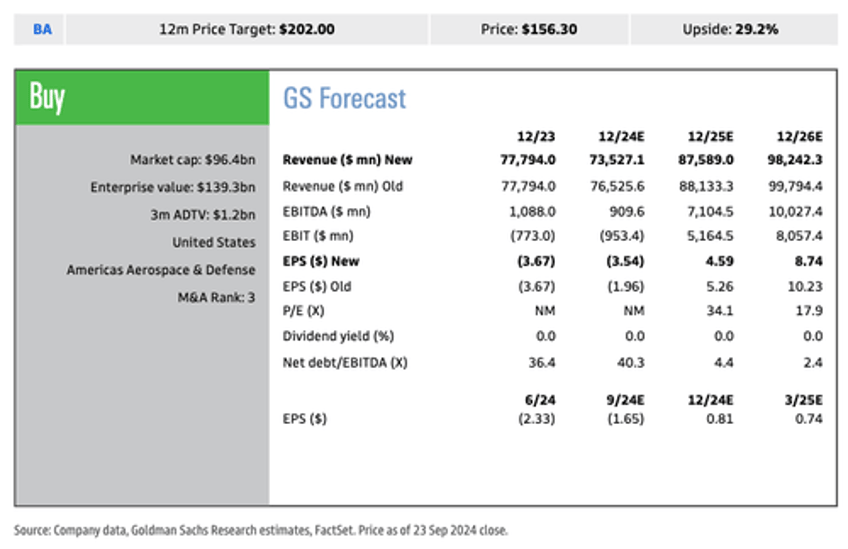Select the EPS ($) Old row label
Screen dimensions: 848x549
[317, 287]
